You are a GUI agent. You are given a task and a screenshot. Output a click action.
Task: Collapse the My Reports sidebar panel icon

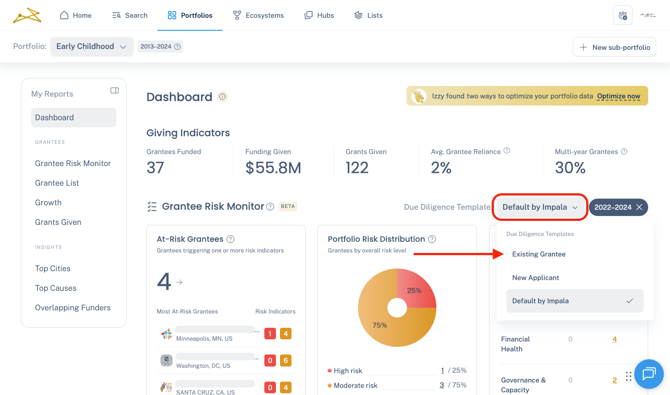tap(115, 91)
